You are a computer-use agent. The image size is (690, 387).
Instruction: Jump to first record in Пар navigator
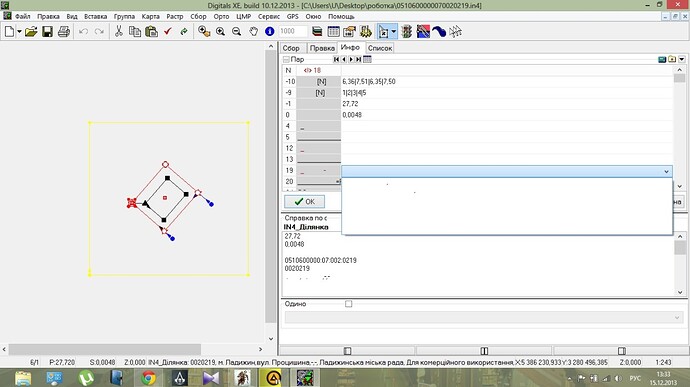(336, 59)
